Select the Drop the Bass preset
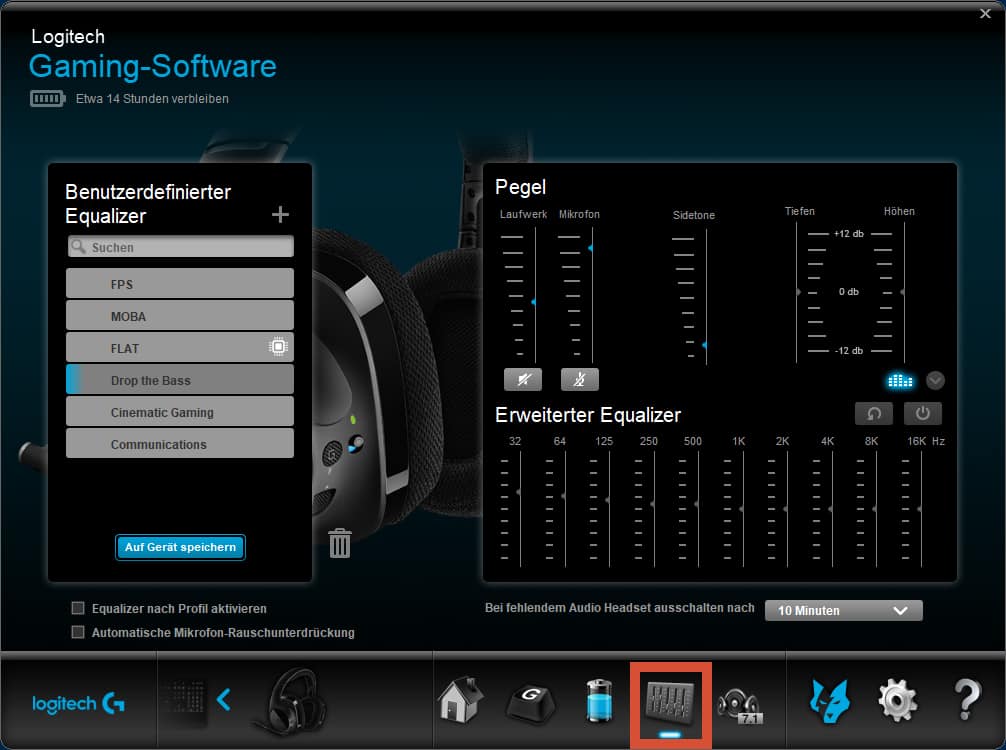The image size is (1006, 750). (x=180, y=380)
